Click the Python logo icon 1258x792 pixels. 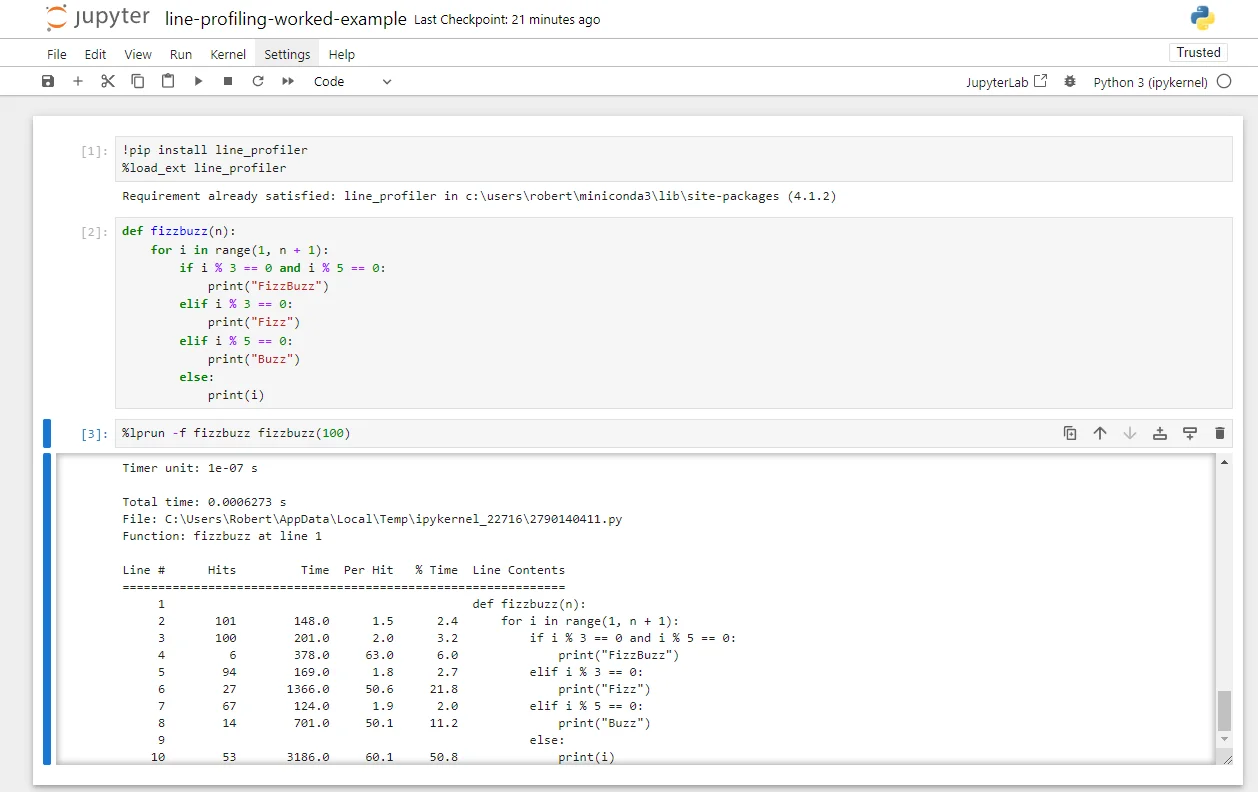tap(1202, 18)
